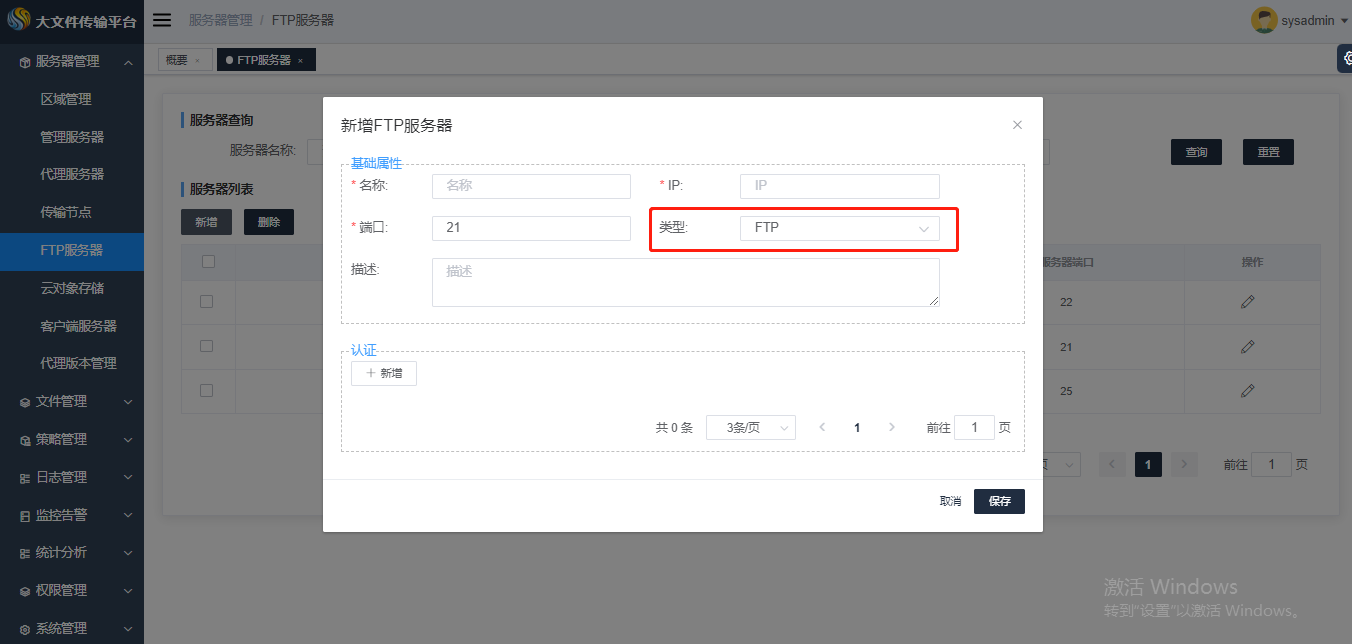Click the hamburger menu collapse icon
This screenshot has height=644, width=1352.
(x=162, y=20)
